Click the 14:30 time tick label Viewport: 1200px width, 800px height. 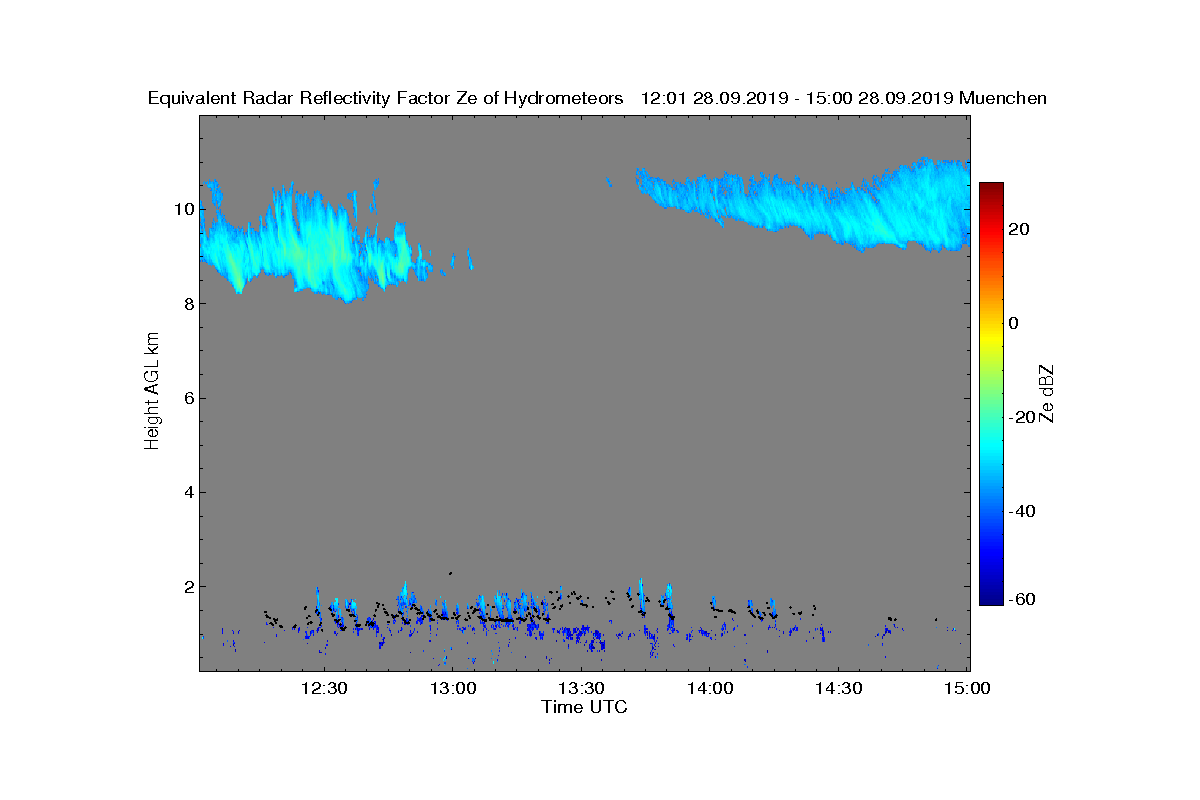point(839,689)
